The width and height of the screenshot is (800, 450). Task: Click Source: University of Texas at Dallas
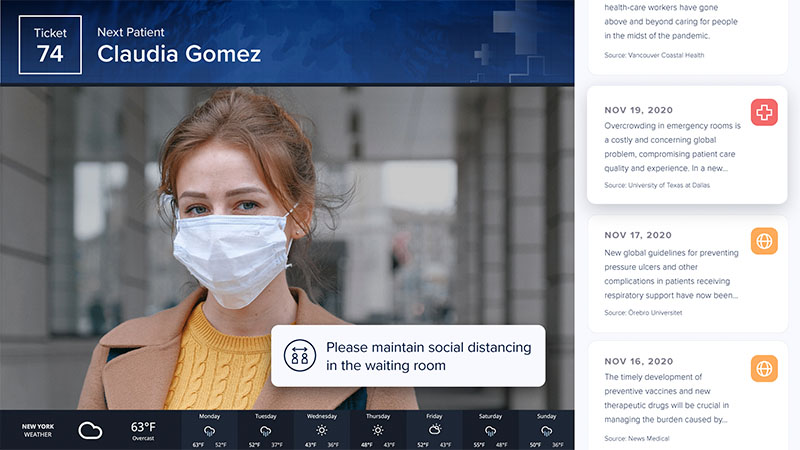coord(657,185)
